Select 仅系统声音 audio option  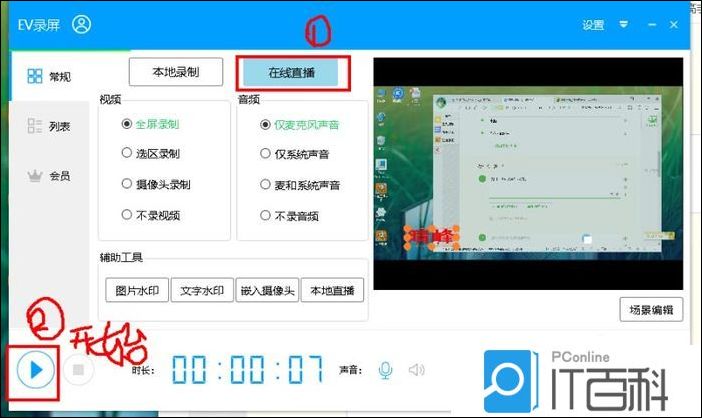click(295, 154)
